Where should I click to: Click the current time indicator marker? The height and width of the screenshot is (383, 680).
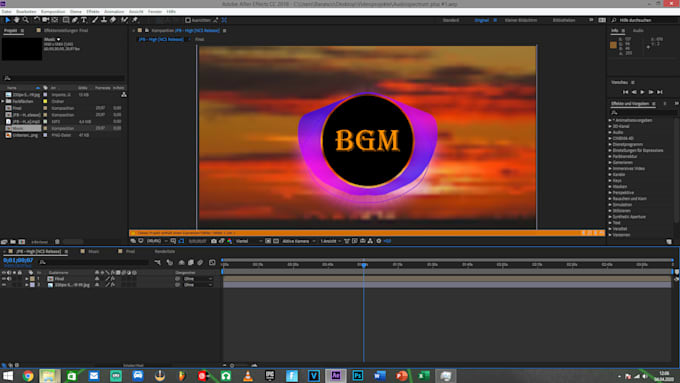363,265
